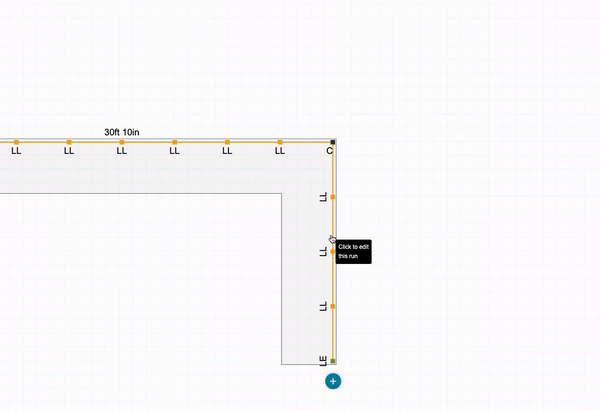Click the "Click to edit this run" tooltip
This screenshot has width=600, height=411.
354,251
